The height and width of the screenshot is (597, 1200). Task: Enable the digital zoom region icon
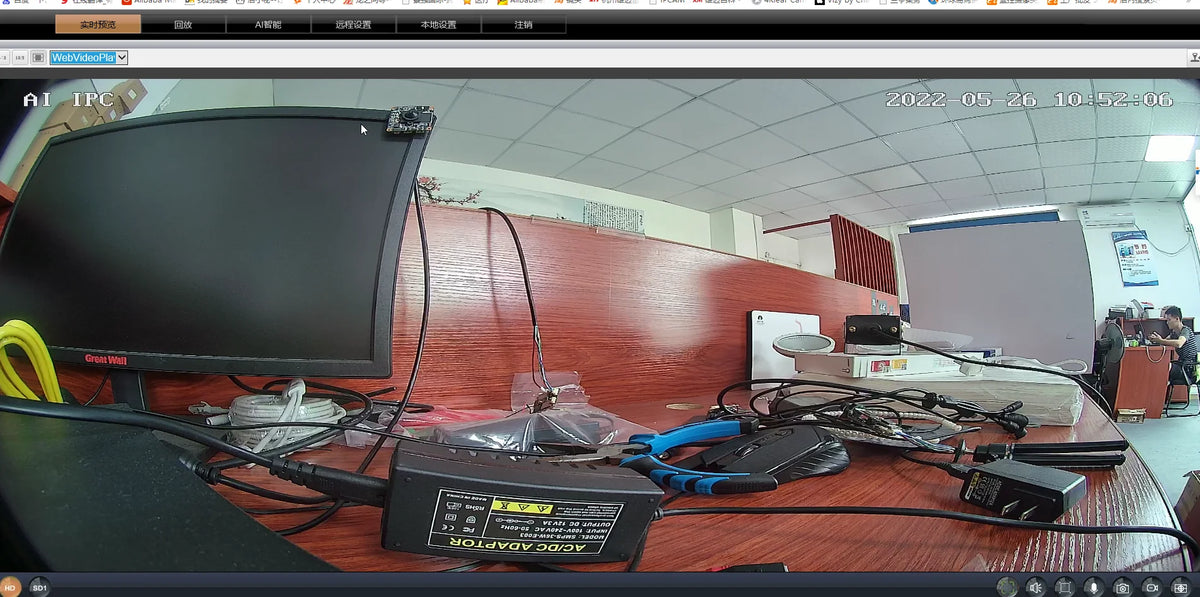[x=1065, y=588]
